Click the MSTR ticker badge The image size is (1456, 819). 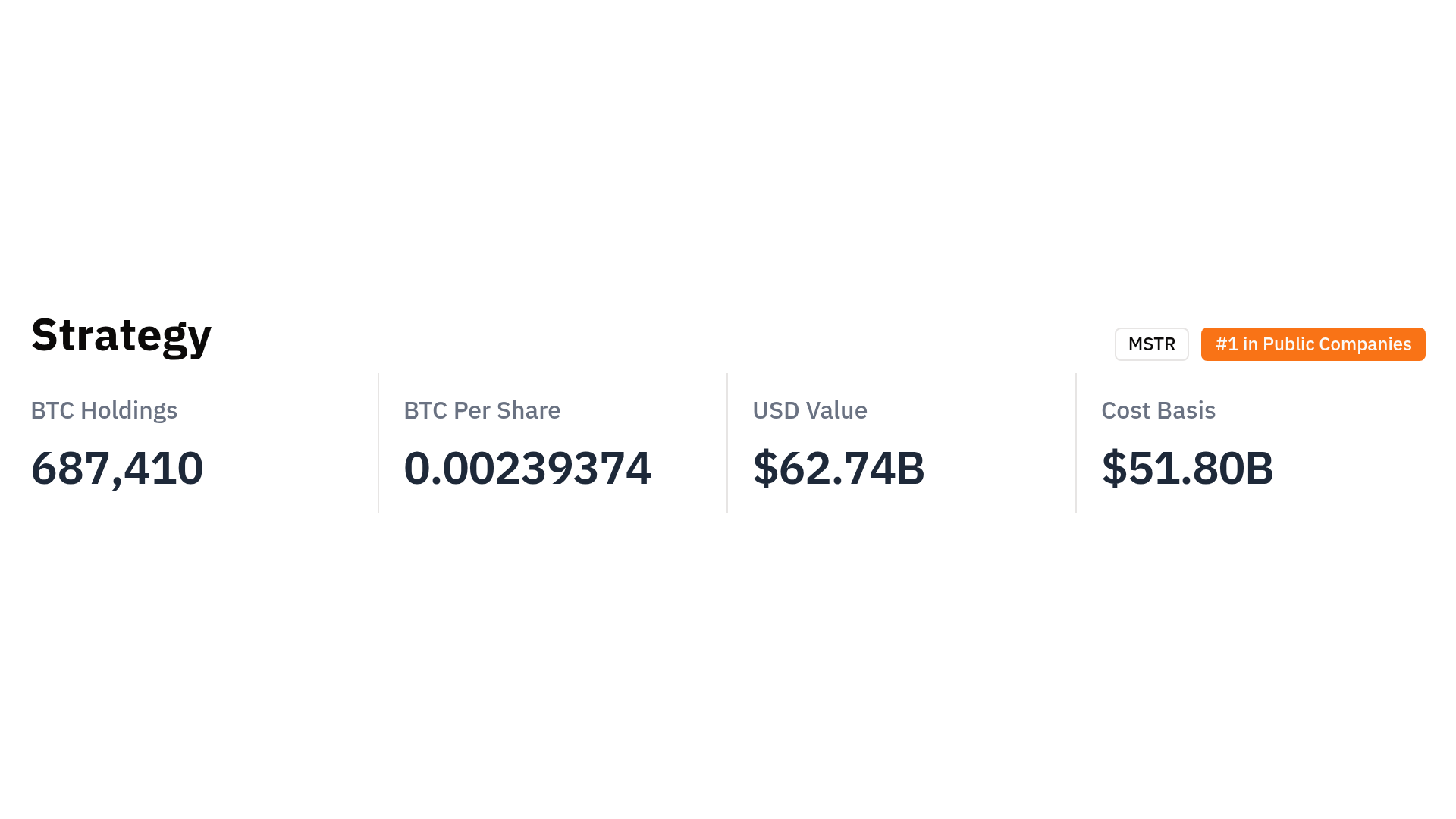pyautogui.click(x=1151, y=344)
